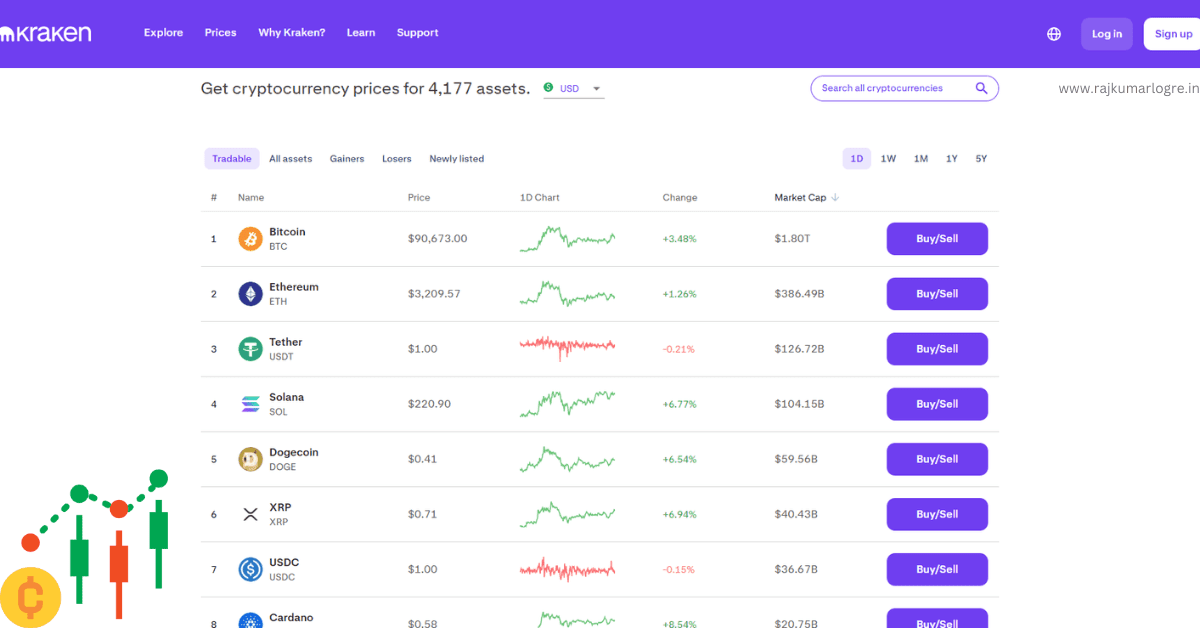Click Buy/Sell for Solana

937,404
